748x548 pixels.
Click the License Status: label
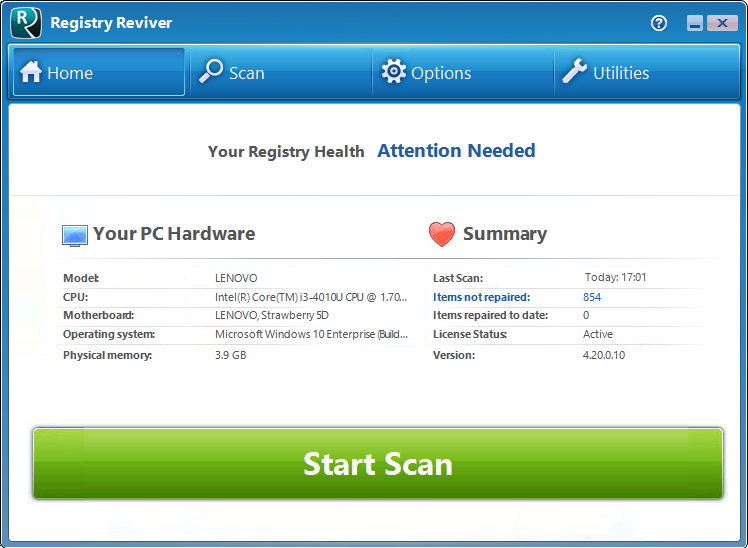[x=470, y=334]
